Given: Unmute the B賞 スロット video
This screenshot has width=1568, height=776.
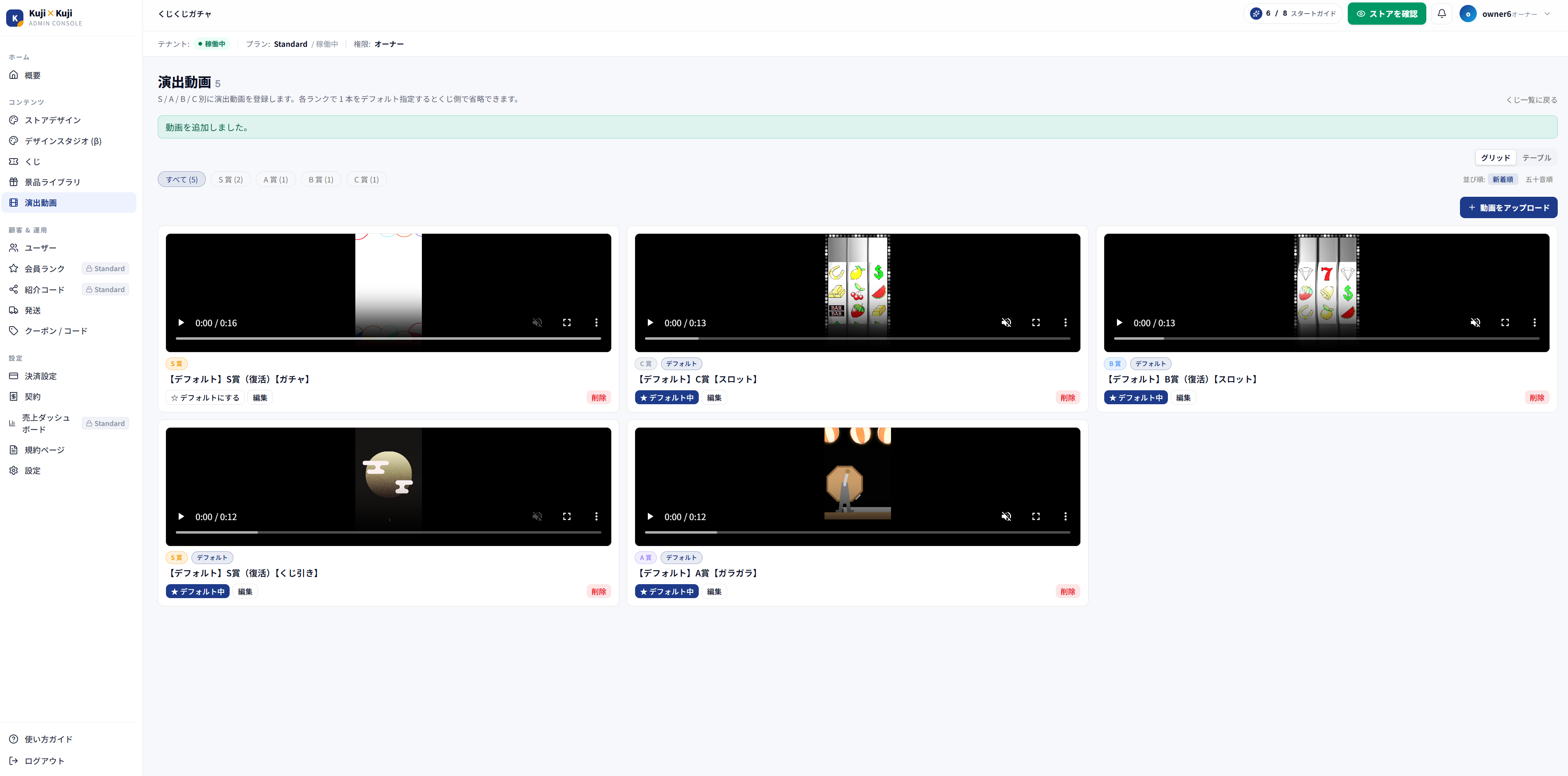Looking at the screenshot, I should tap(1476, 322).
